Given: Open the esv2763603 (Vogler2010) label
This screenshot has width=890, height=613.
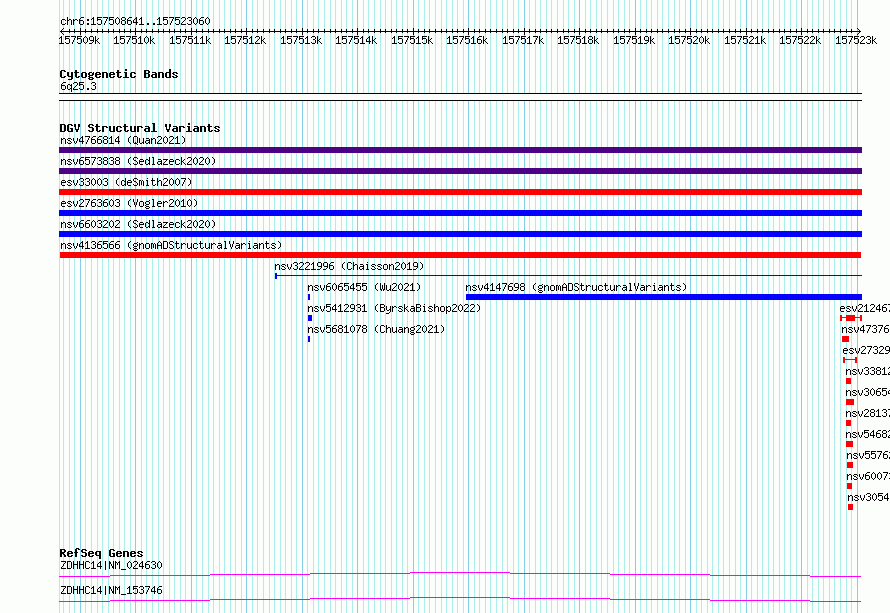Looking at the screenshot, I should click(129, 203).
